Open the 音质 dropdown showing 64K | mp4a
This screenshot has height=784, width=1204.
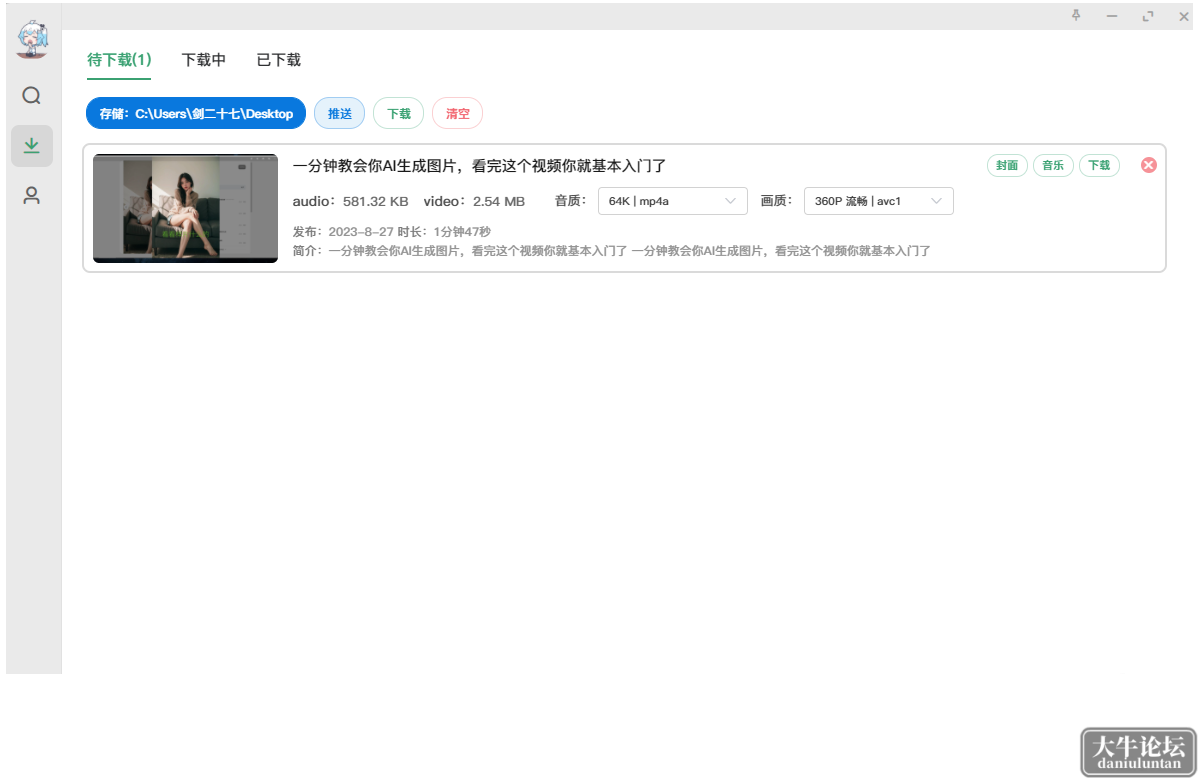(673, 201)
